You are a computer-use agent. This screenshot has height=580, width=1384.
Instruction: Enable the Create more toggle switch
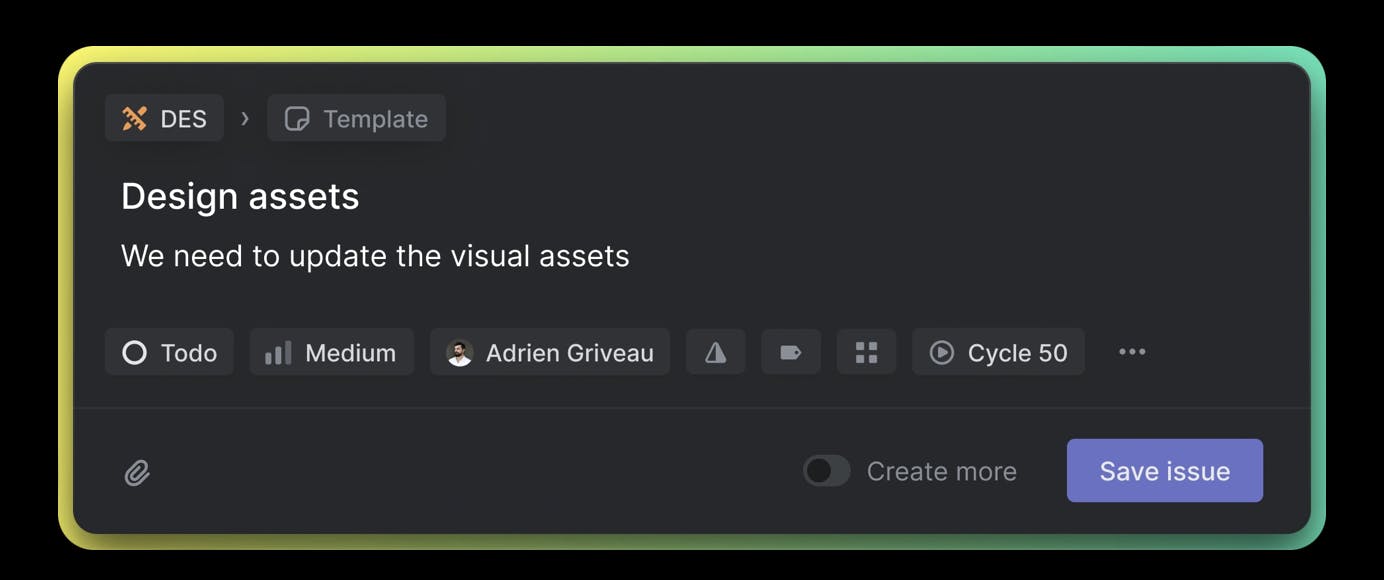coord(827,471)
